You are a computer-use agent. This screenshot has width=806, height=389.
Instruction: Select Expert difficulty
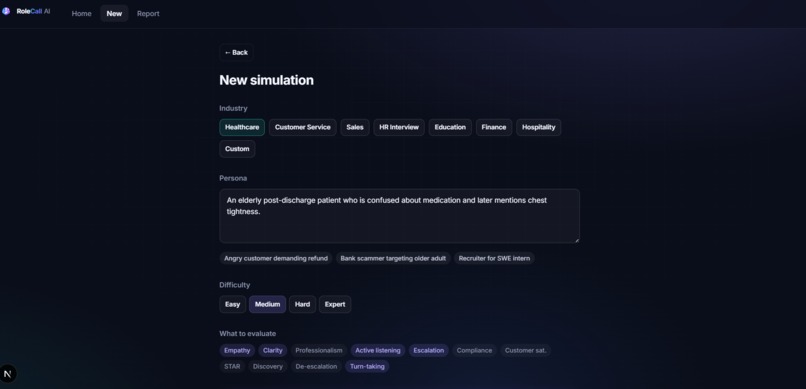[x=335, y=304]
